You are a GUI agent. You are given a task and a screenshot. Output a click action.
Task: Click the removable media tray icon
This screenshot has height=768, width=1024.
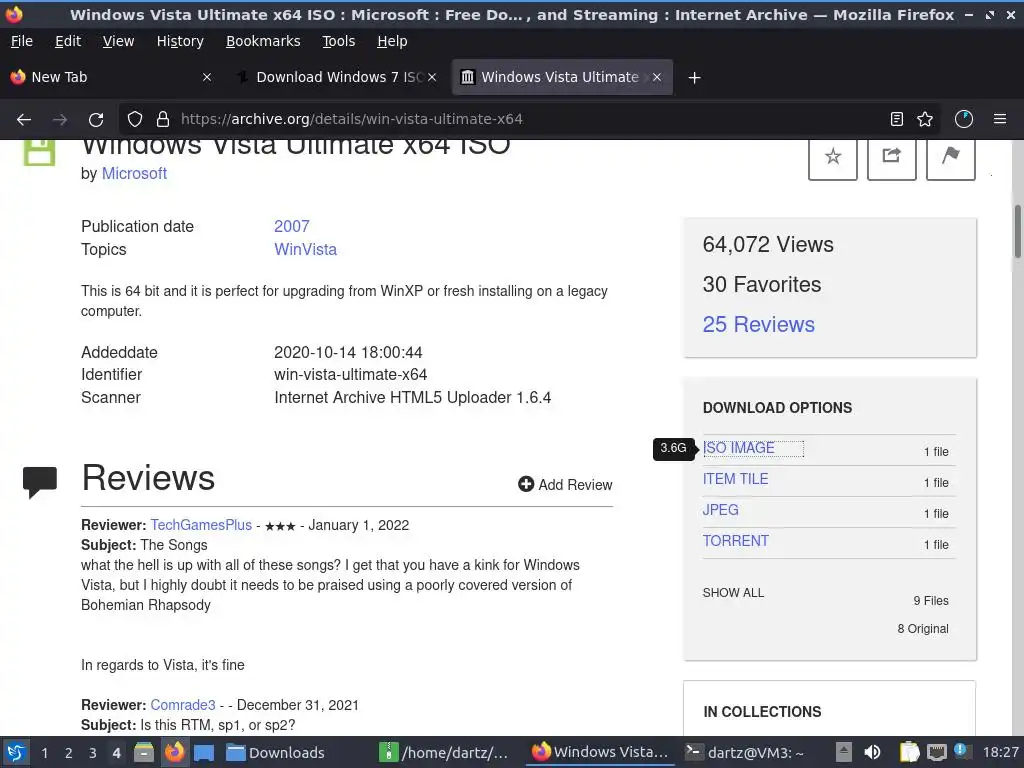pyautogui.click(x=844, y=752)
